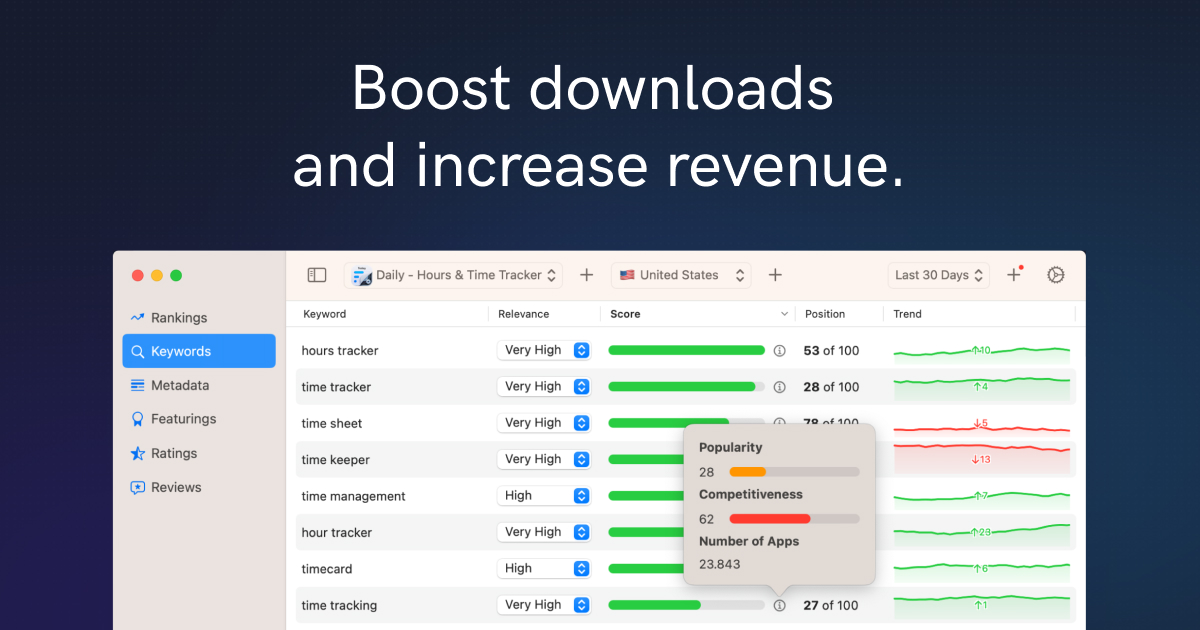Change time management relevance to Very High
The height and width of the screenshot is (630, 1200).
[x=544, y=495]
